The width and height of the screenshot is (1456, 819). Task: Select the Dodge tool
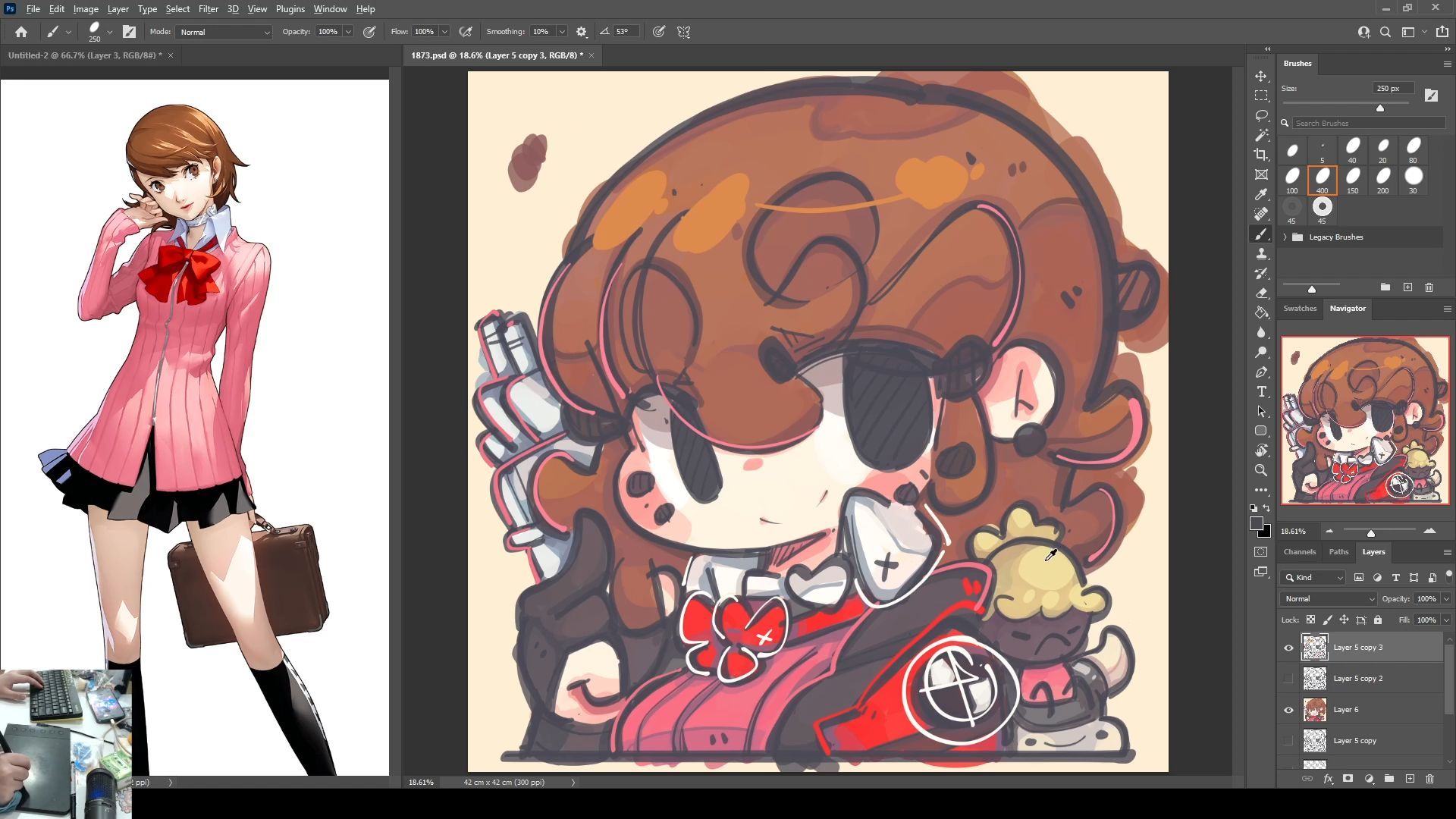1261,352
